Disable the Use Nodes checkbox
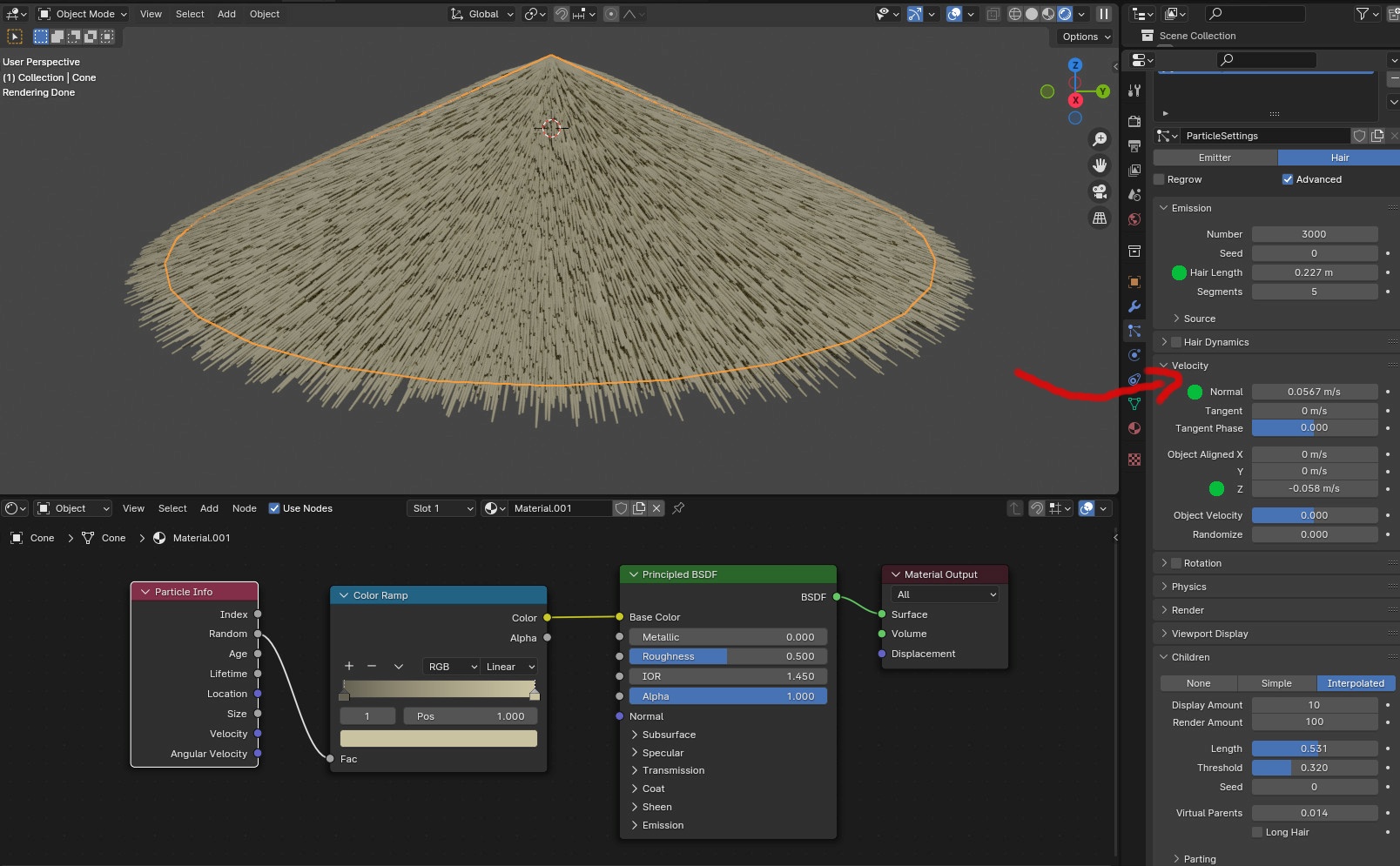Image resolution: width=1400 pixels, height=866 pixels. 274,508
